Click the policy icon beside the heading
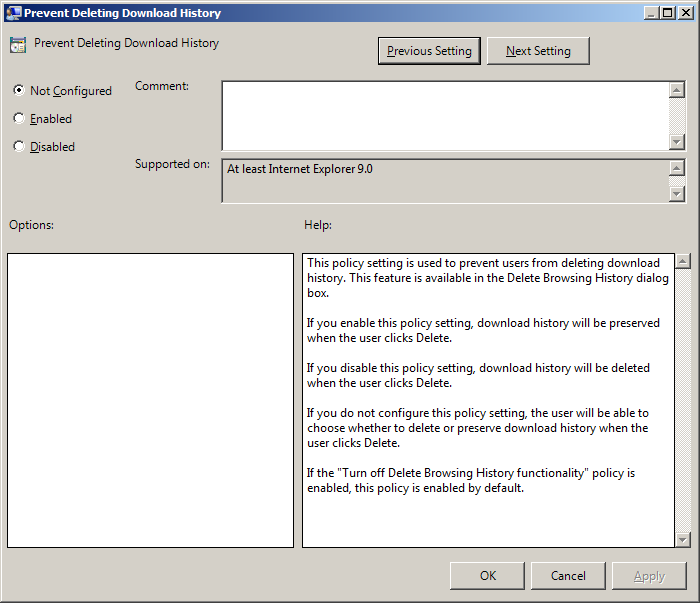Image resolution: width=700 pixels, height=603 pixels. (x=18, y=45)
